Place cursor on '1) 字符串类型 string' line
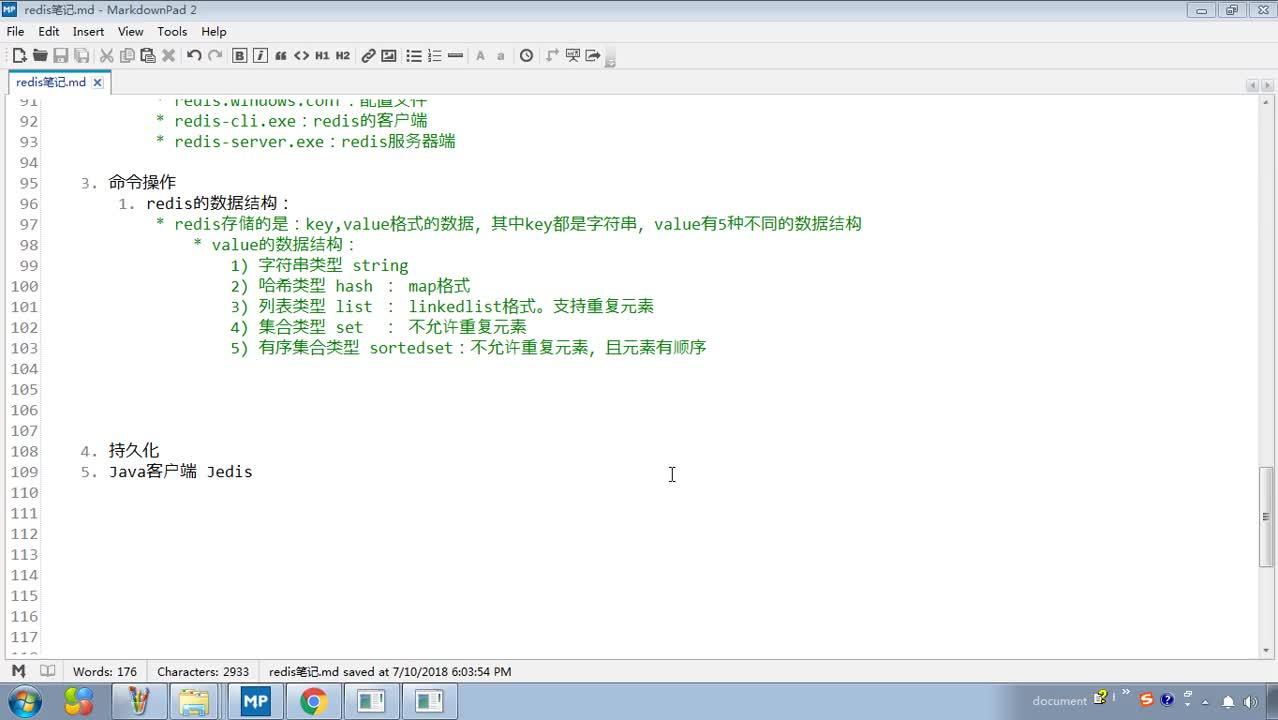 coord(319,266)
